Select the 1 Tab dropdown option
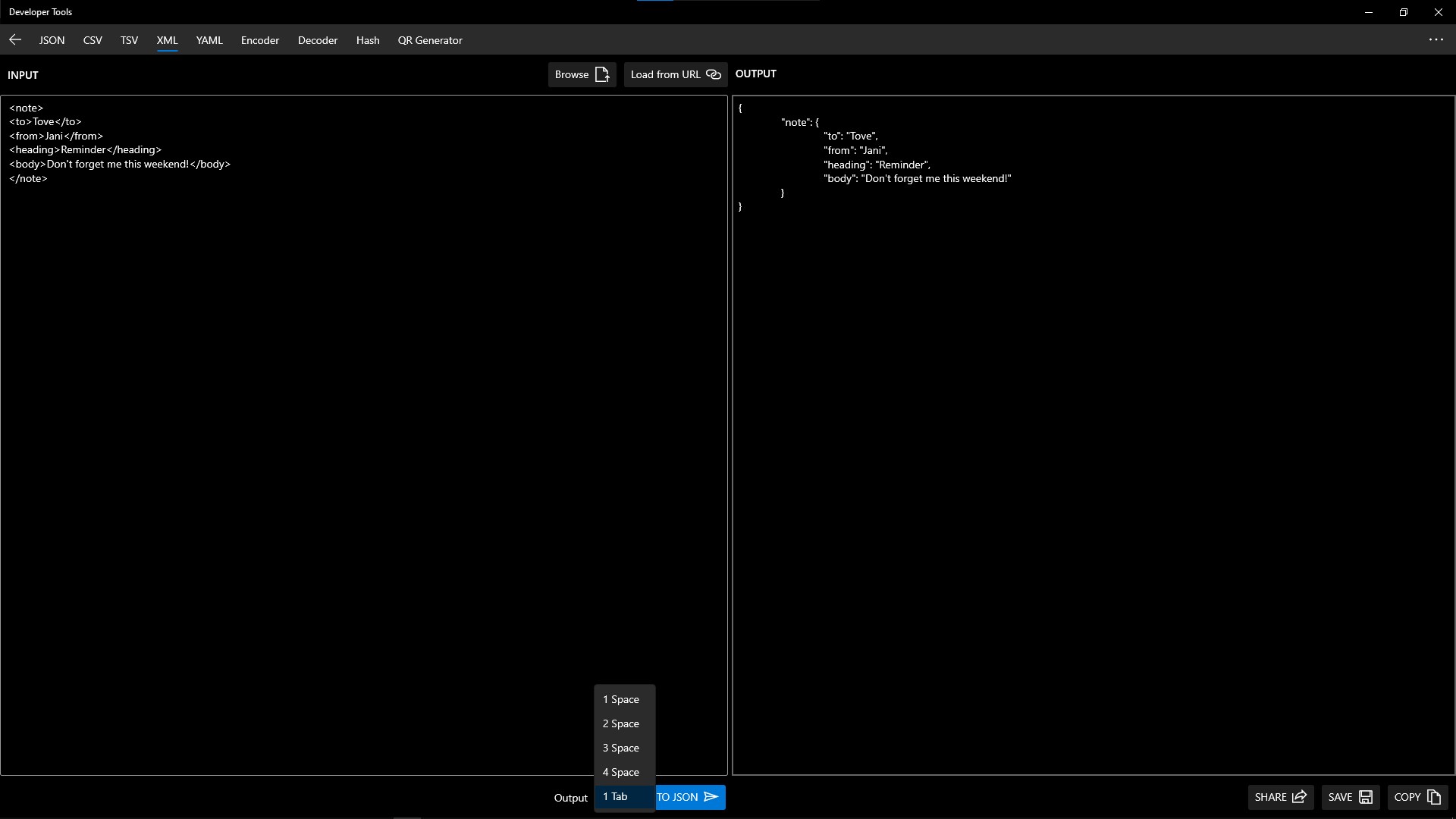The image size is (1456, 819). point(615,796)
